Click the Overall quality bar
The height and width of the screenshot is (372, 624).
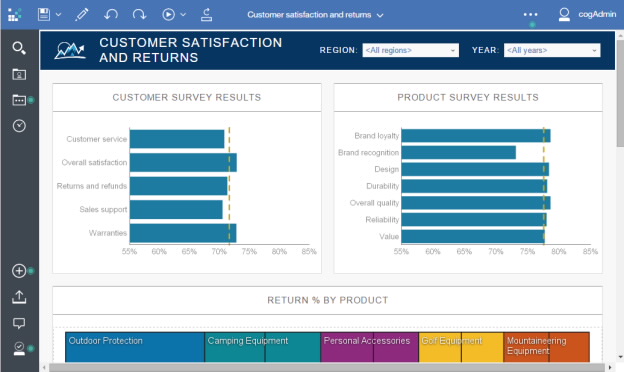click(x=476, y=203)
